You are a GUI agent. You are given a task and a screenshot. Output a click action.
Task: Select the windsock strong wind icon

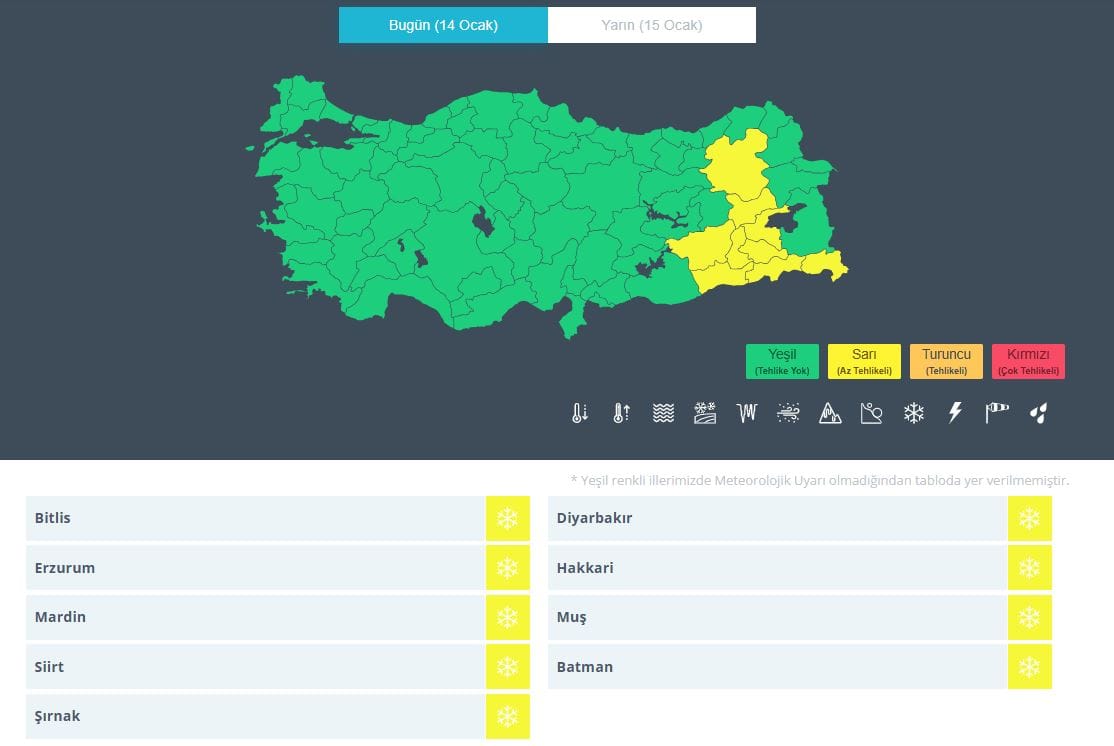pyautogui.click(x=997, y=413)
